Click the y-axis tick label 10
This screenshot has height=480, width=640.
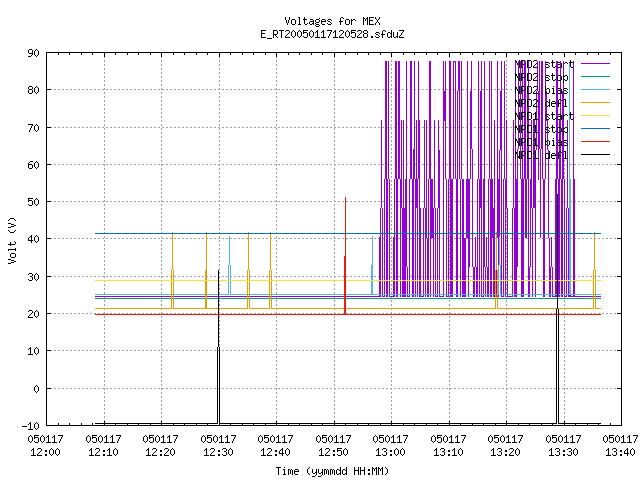[33, 351]
